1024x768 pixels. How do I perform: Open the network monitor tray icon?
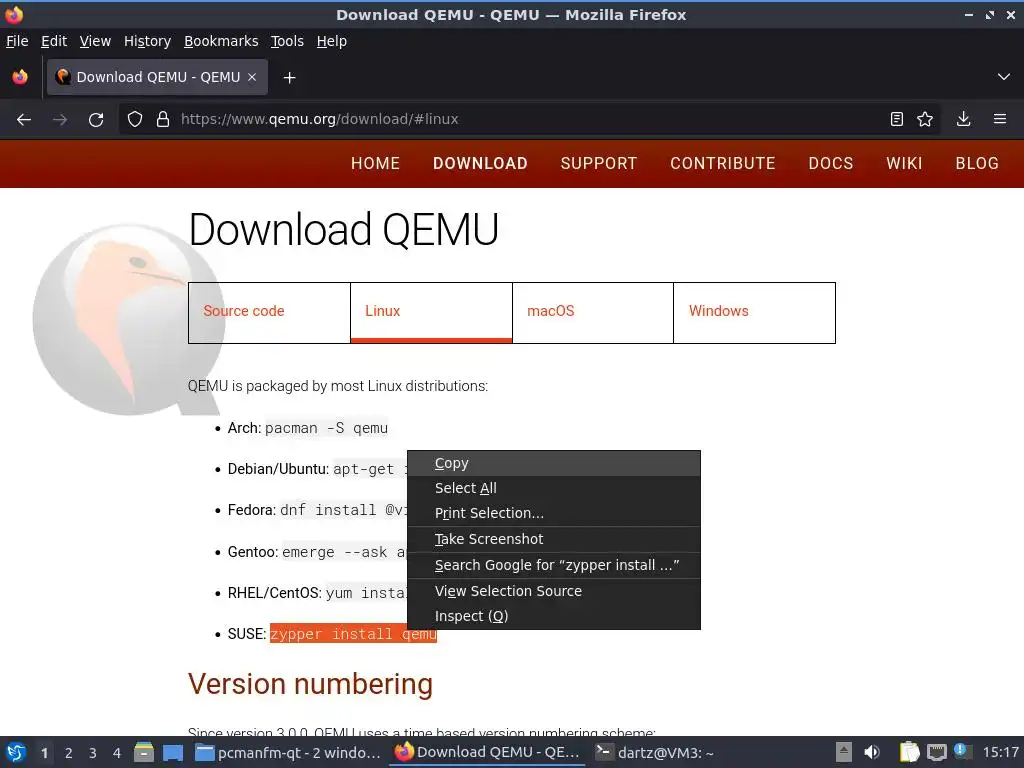[936, 752]
